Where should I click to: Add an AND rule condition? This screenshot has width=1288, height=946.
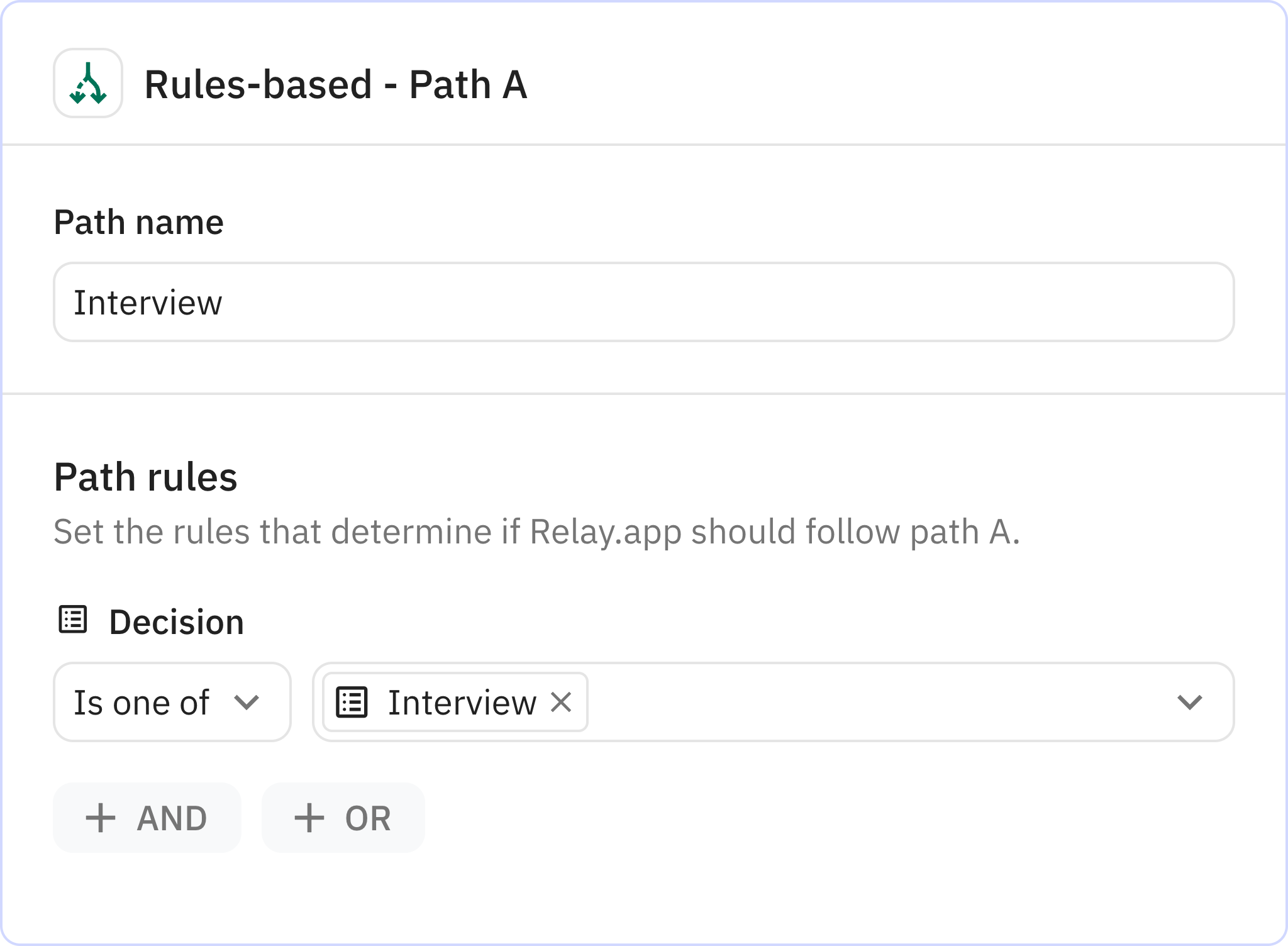click(147, 818)
